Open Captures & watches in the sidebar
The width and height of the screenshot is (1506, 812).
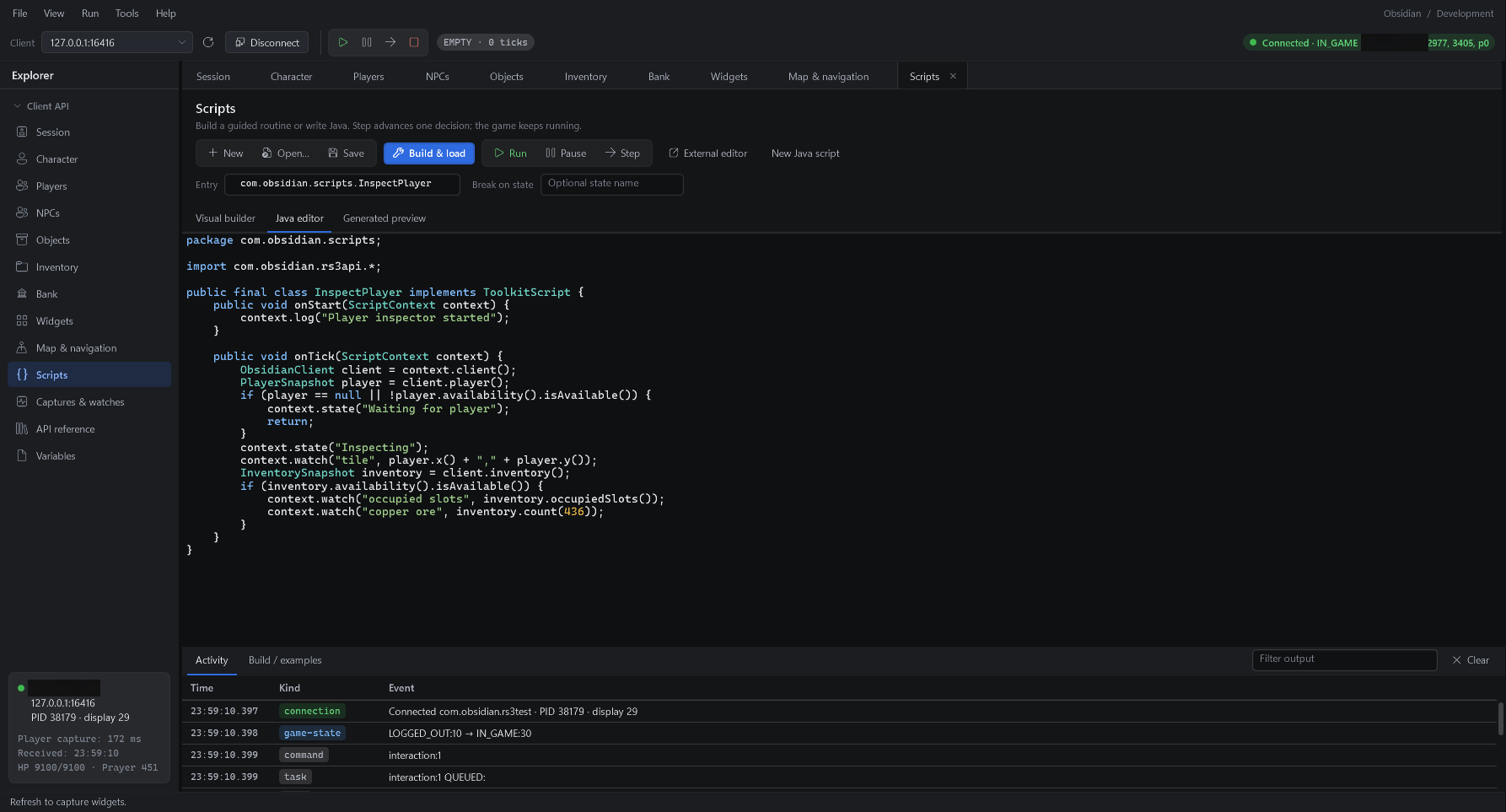89,402
